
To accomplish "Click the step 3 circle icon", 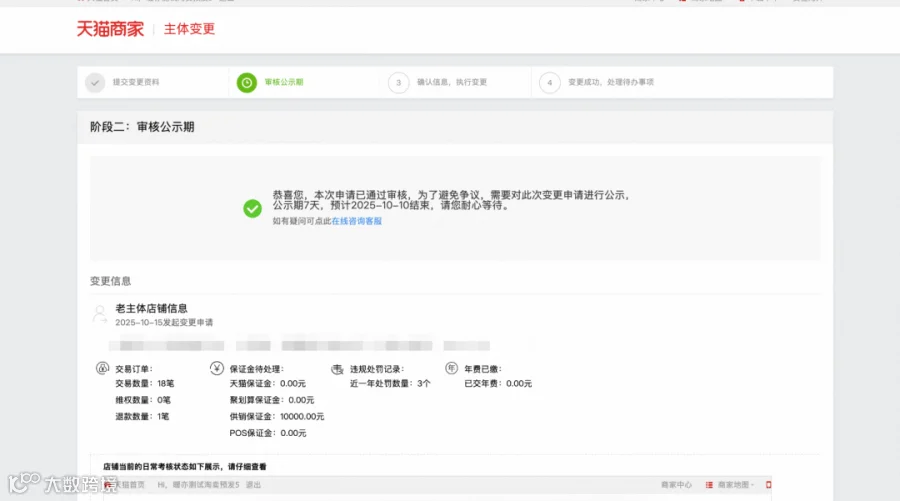I will tap(398, 83).
